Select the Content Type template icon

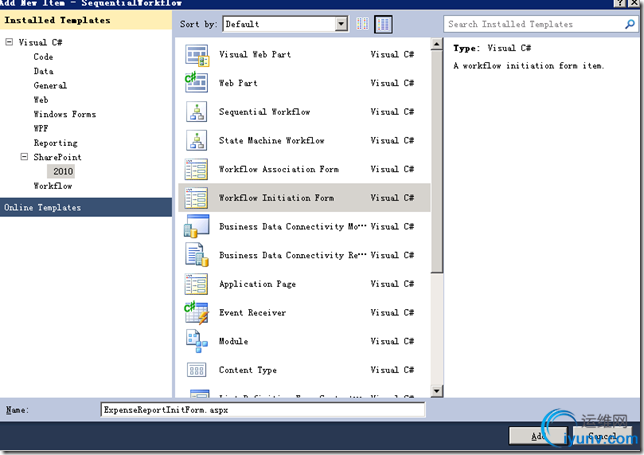[x=196, y=370]
